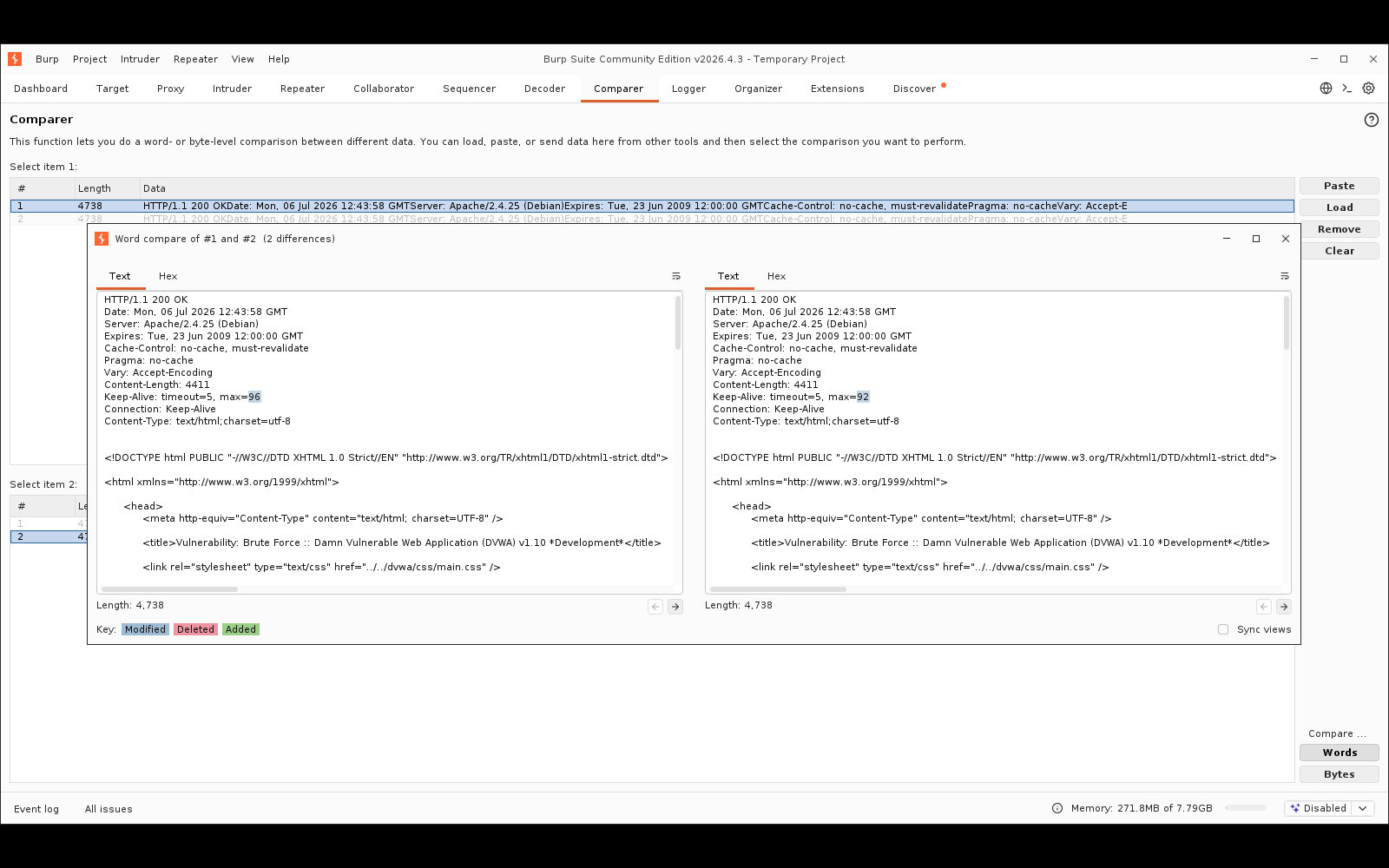Switch to the Decoder tab
The height and width of the screenshot is (868, 1389).
544,89
